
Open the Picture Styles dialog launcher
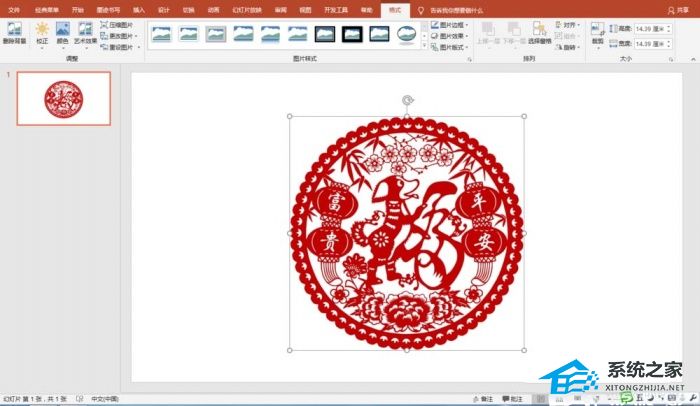coord(469,59)
